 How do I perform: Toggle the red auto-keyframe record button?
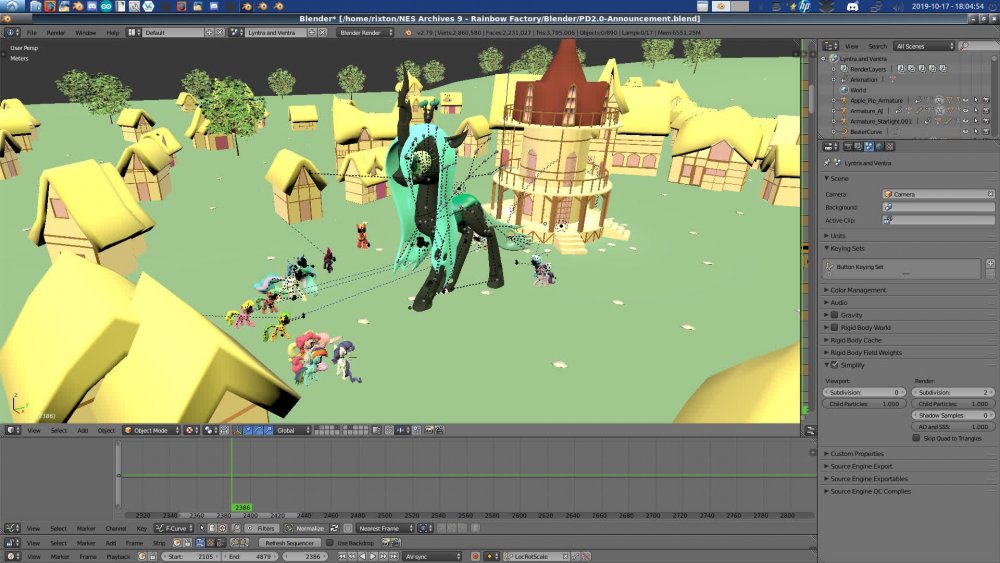475,557
